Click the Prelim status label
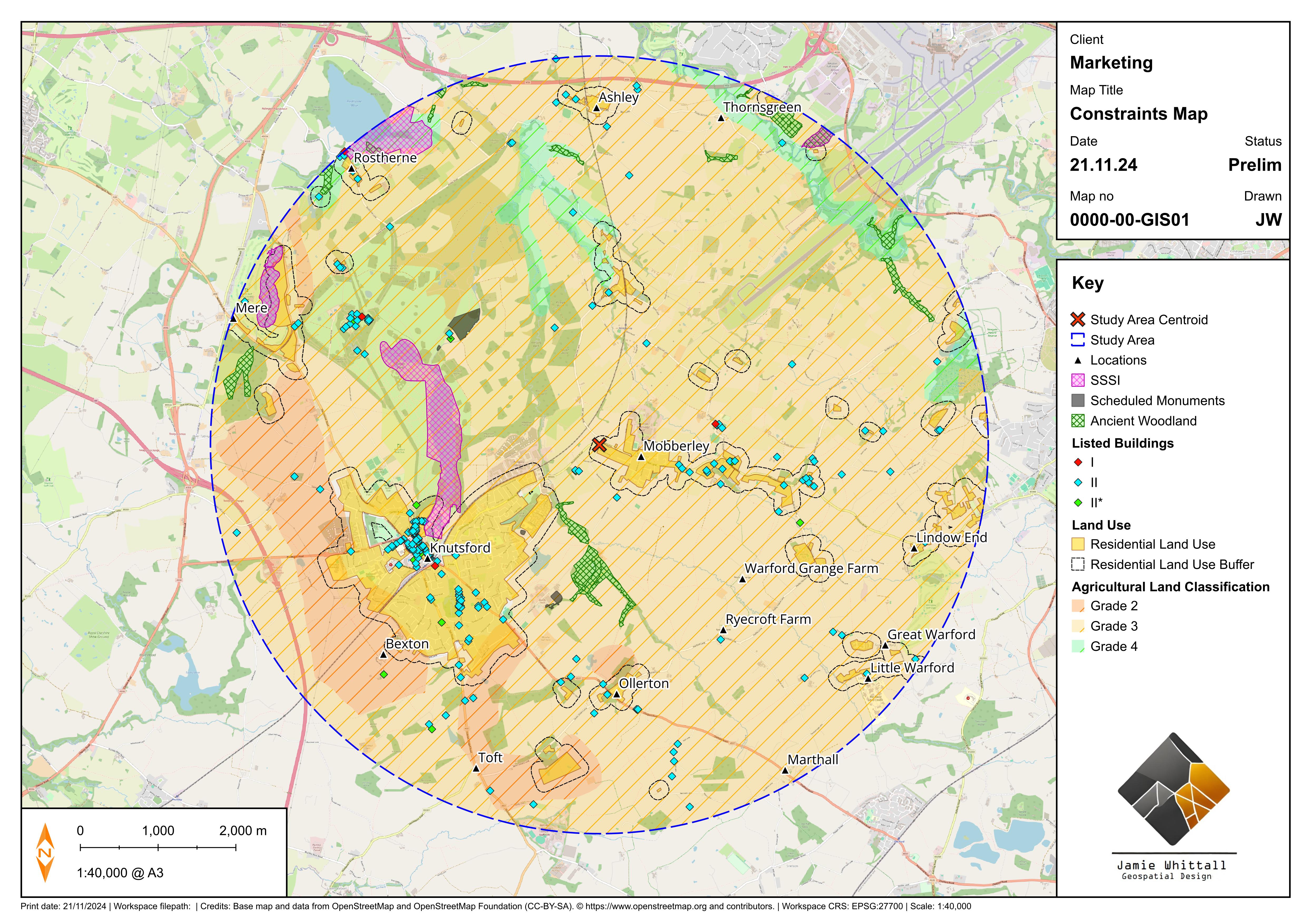This screenshot has width=1307, height=924. pos(1255,166)
